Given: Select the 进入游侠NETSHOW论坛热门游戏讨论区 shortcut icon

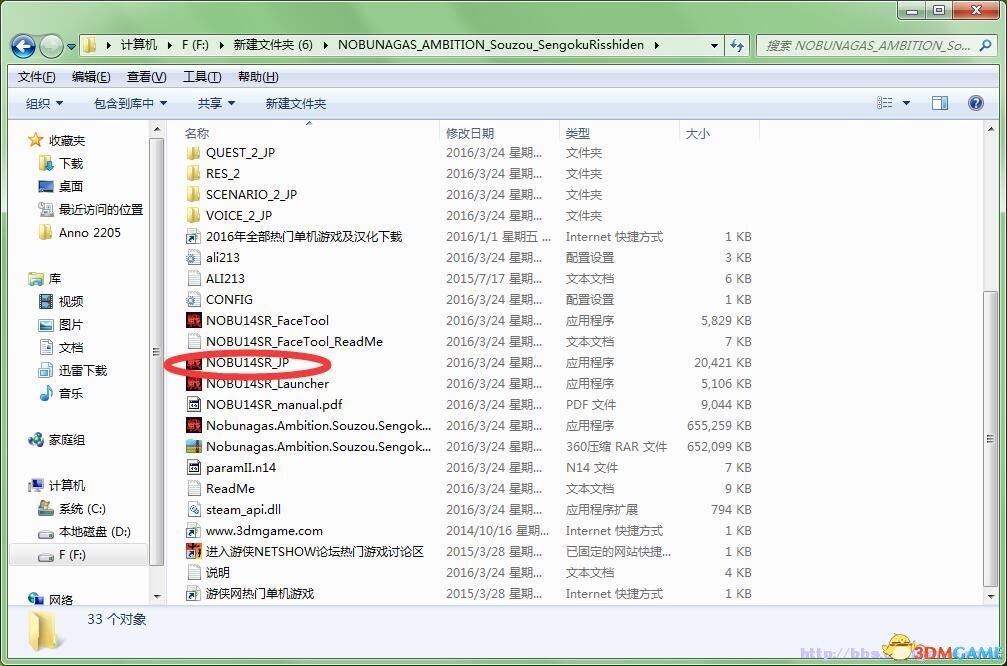Looking at the screenshot, I should click(193, 552).
